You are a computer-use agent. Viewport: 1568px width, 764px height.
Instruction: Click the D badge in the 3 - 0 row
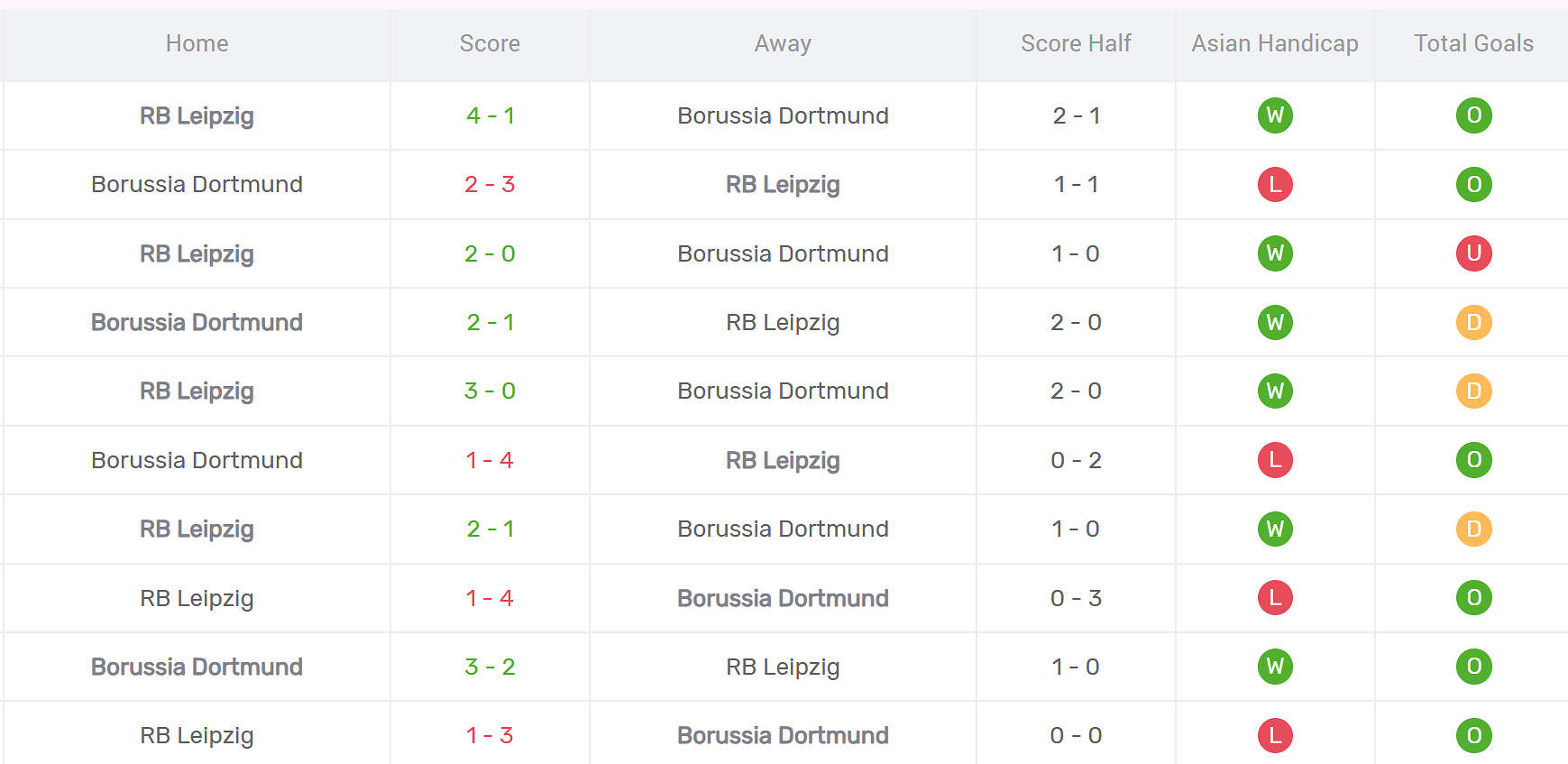click(1473, 391)
